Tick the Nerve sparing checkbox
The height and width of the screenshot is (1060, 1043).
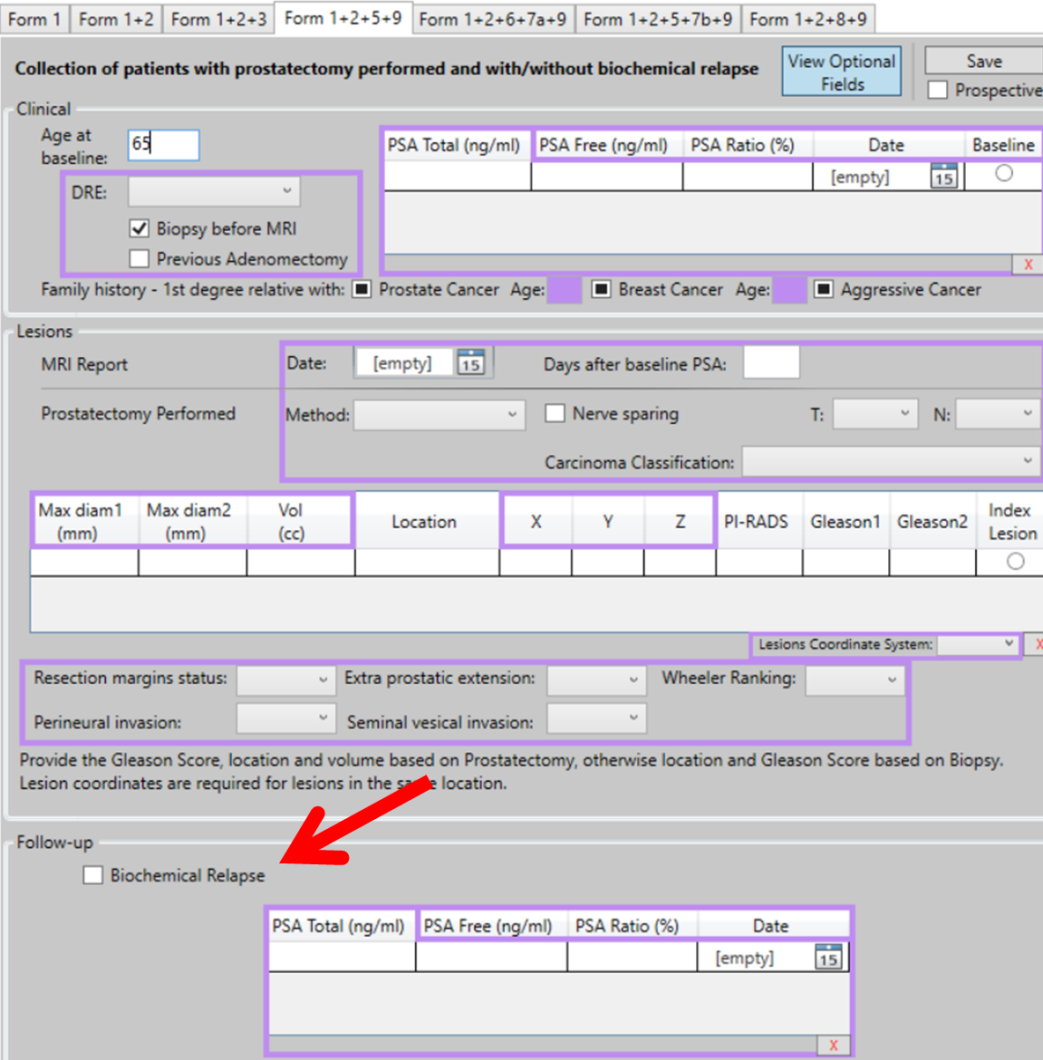555,414
